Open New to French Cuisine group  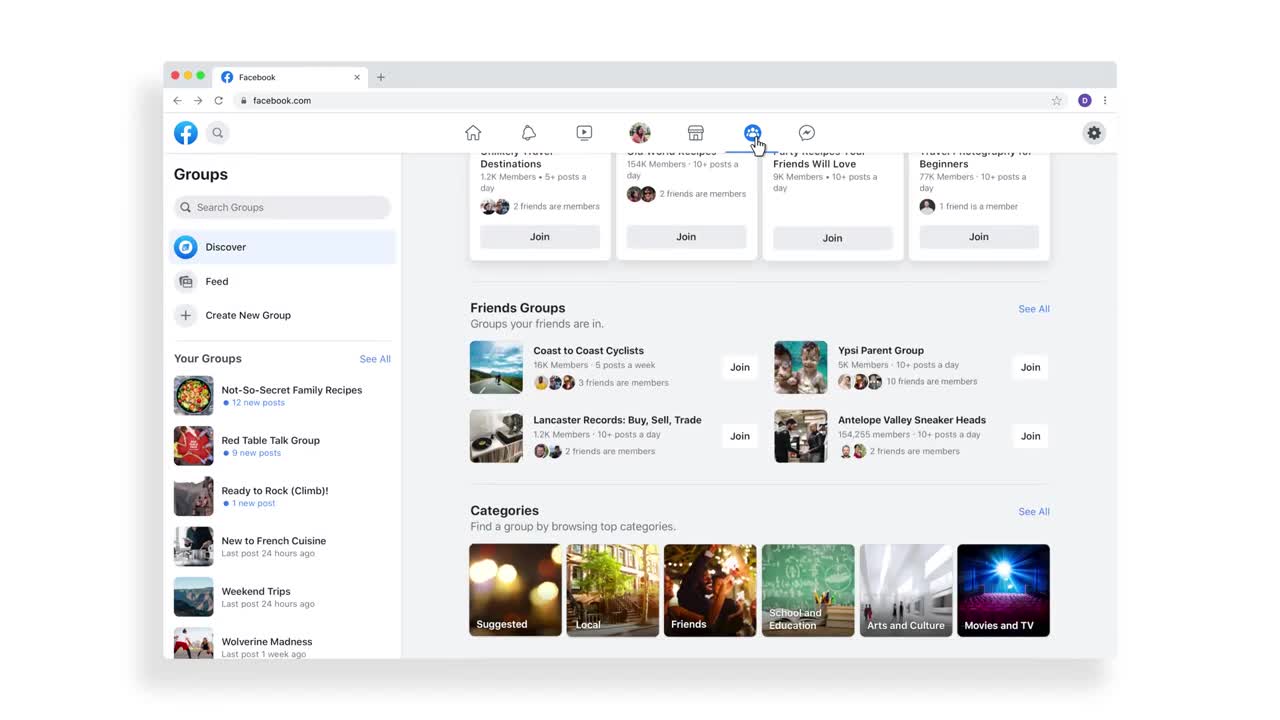(x=284, y=546)
